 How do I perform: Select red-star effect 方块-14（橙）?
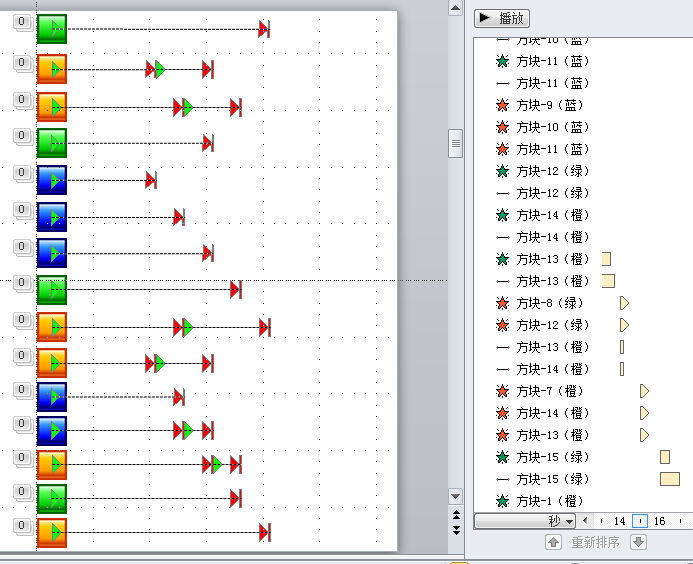tap(543, 413)
